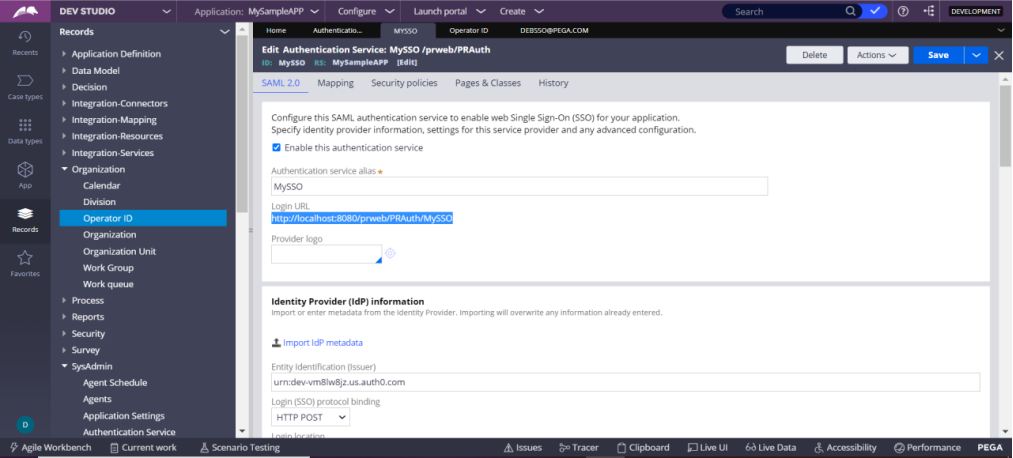Collapse the SysAdmin category
This screenshot has height=458, width=1013.
click(x=64, y=366)
